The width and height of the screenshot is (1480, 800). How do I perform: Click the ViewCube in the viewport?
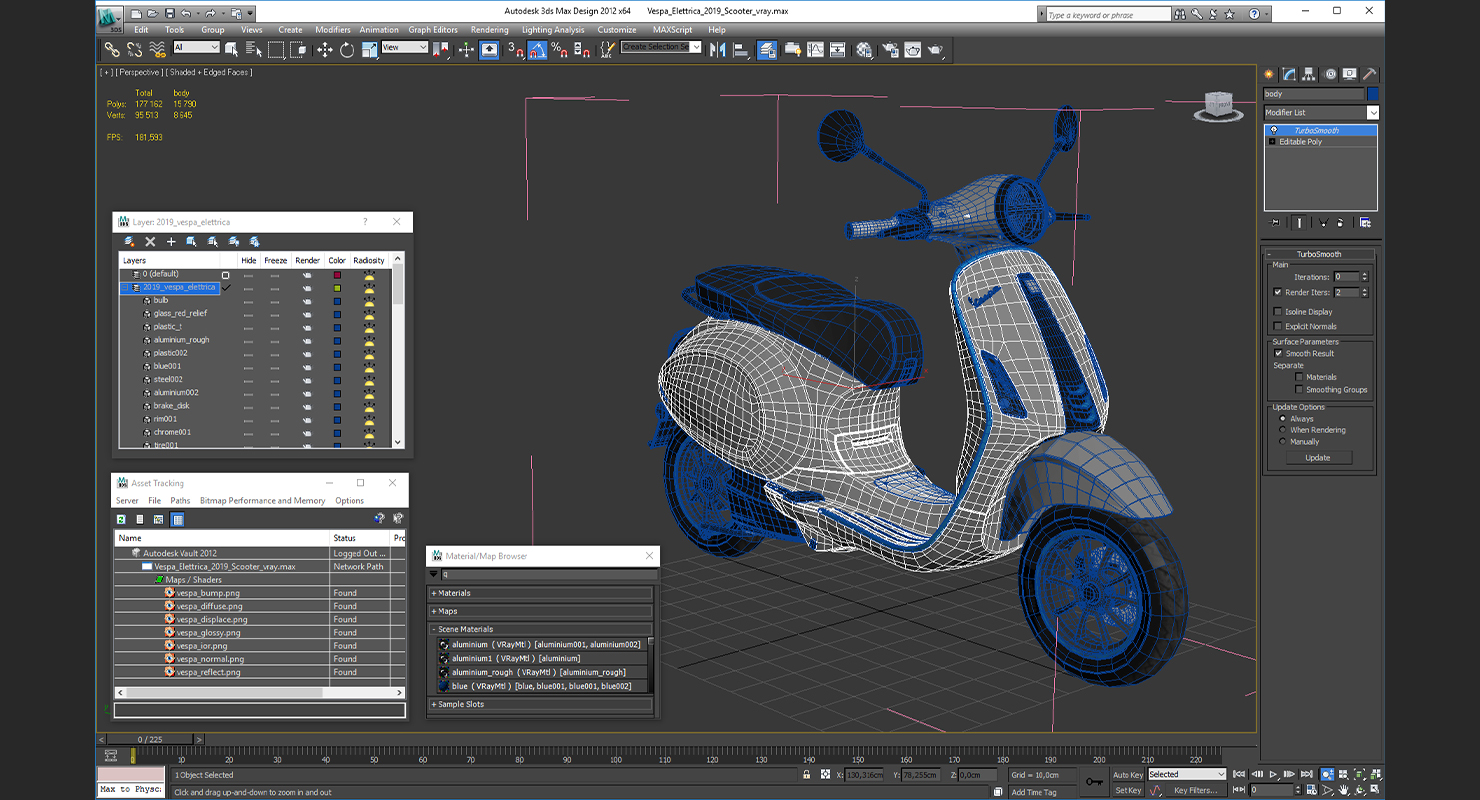coord(1217,106)
